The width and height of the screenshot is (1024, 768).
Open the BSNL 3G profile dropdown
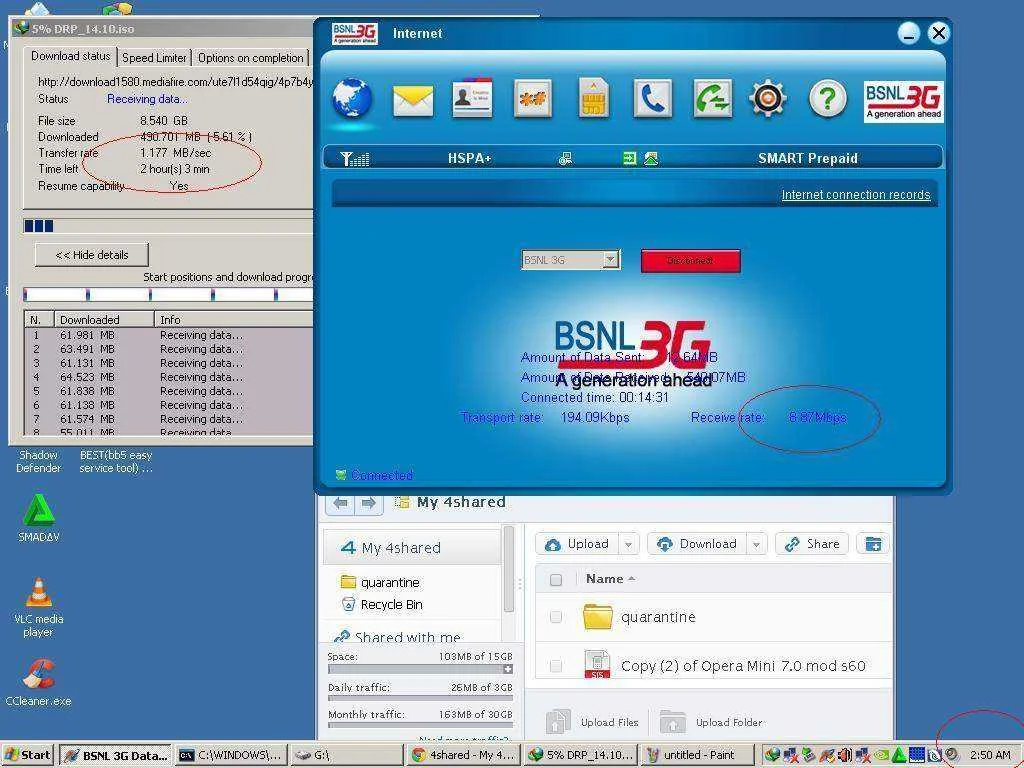(570, 260)
